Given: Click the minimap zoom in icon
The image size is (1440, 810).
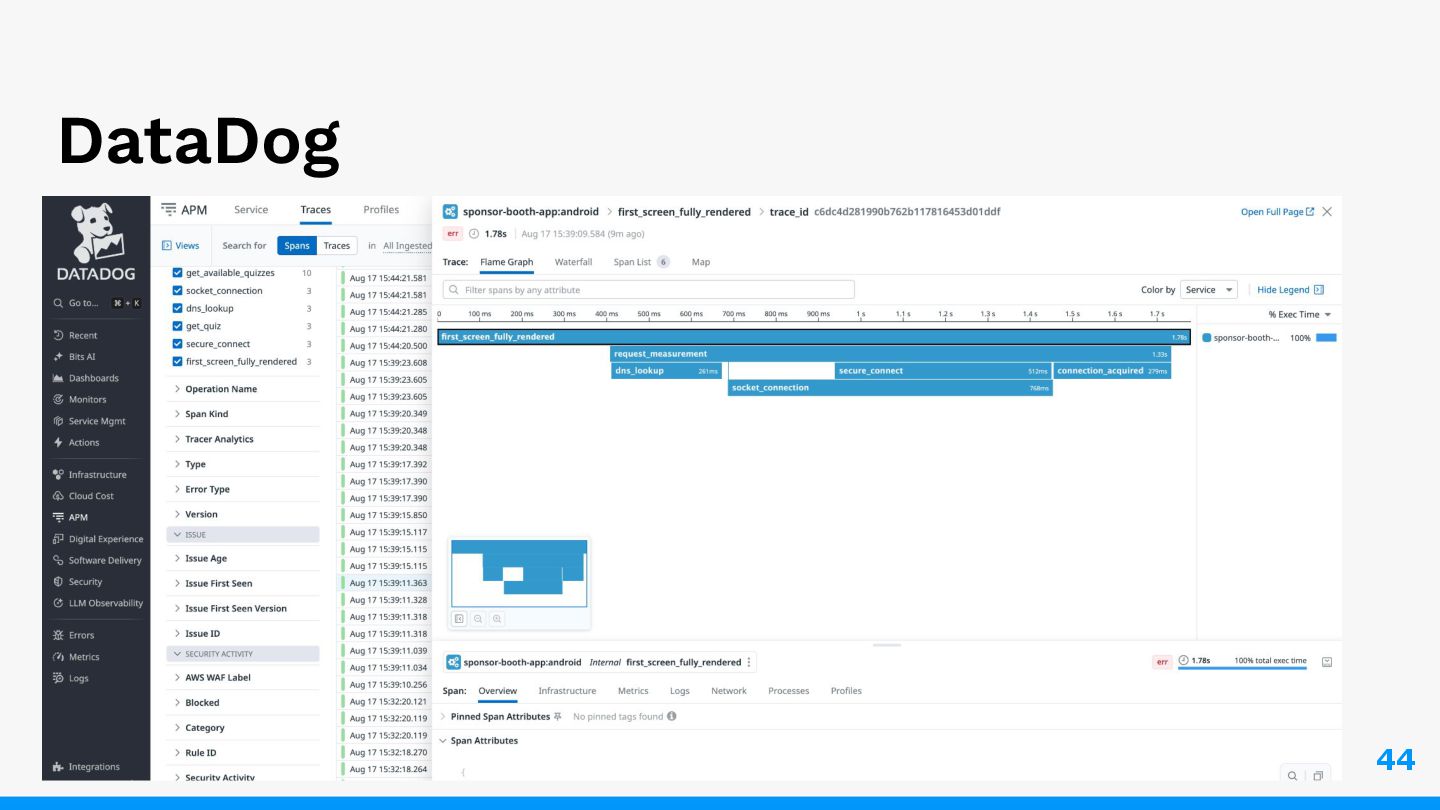Looking at the screenshot, I should (497, 619).
